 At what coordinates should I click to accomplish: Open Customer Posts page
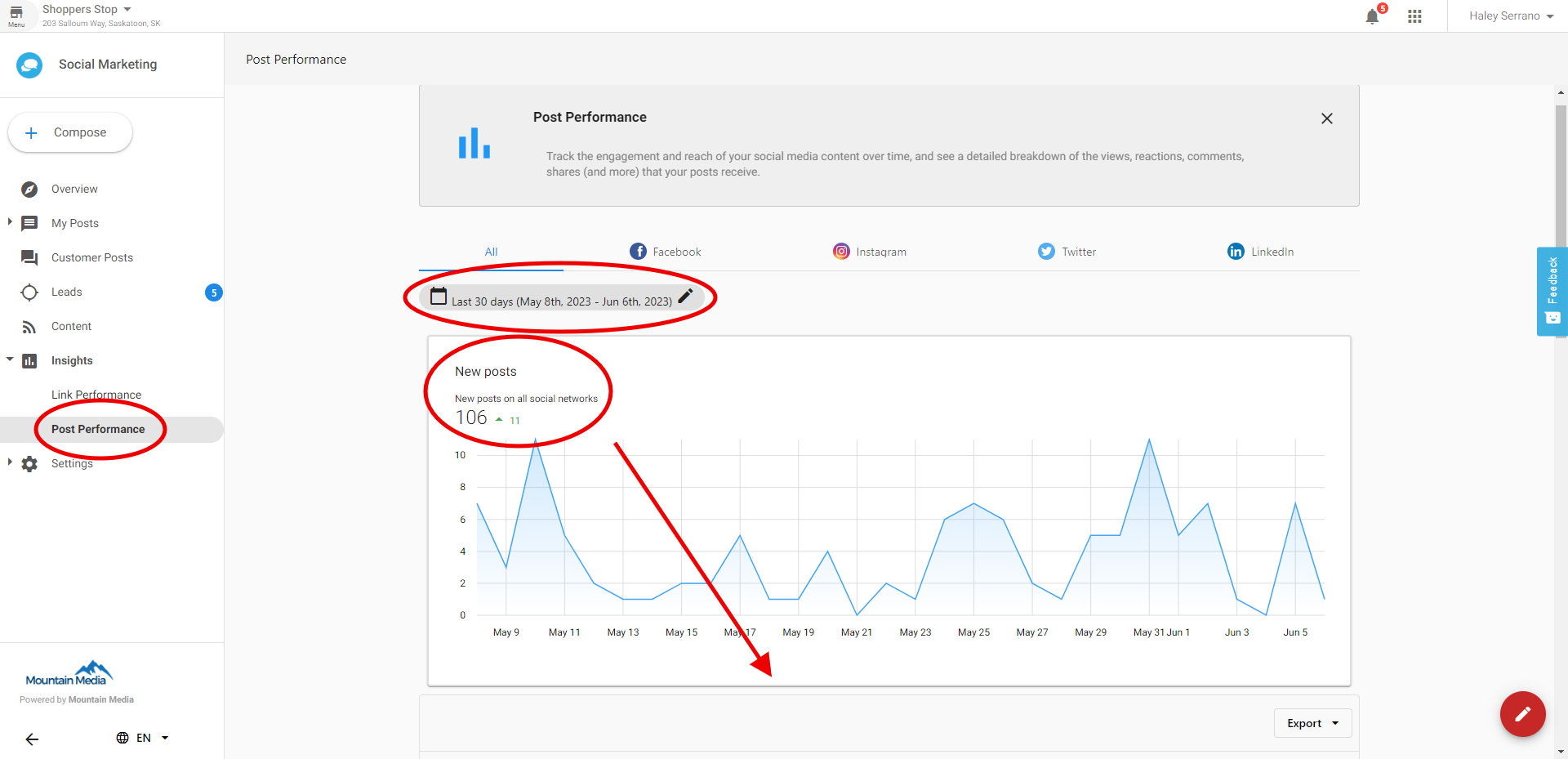coord(92,258)
